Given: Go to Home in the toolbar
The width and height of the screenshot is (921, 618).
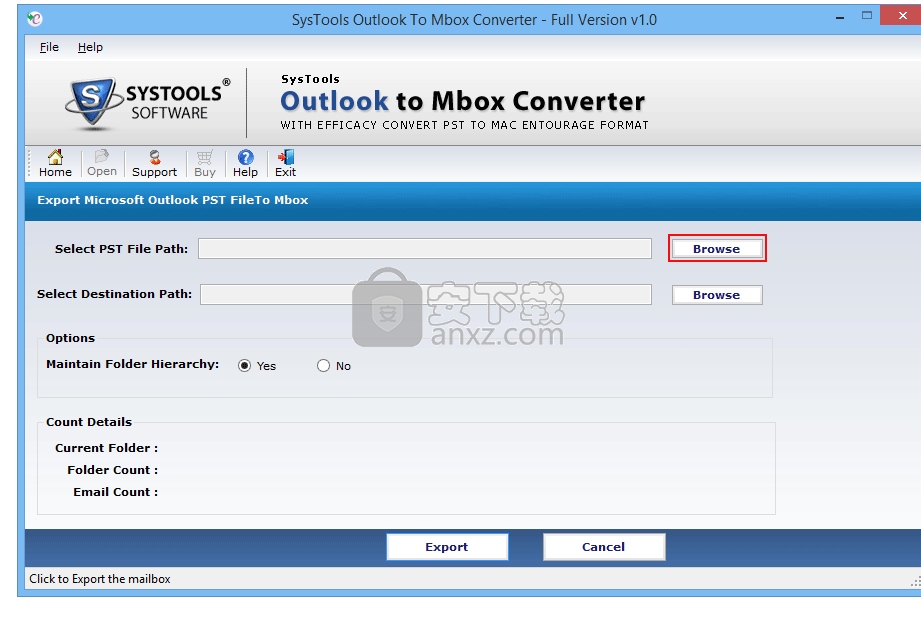Looking at the screenshot, I should click(55, 163).
